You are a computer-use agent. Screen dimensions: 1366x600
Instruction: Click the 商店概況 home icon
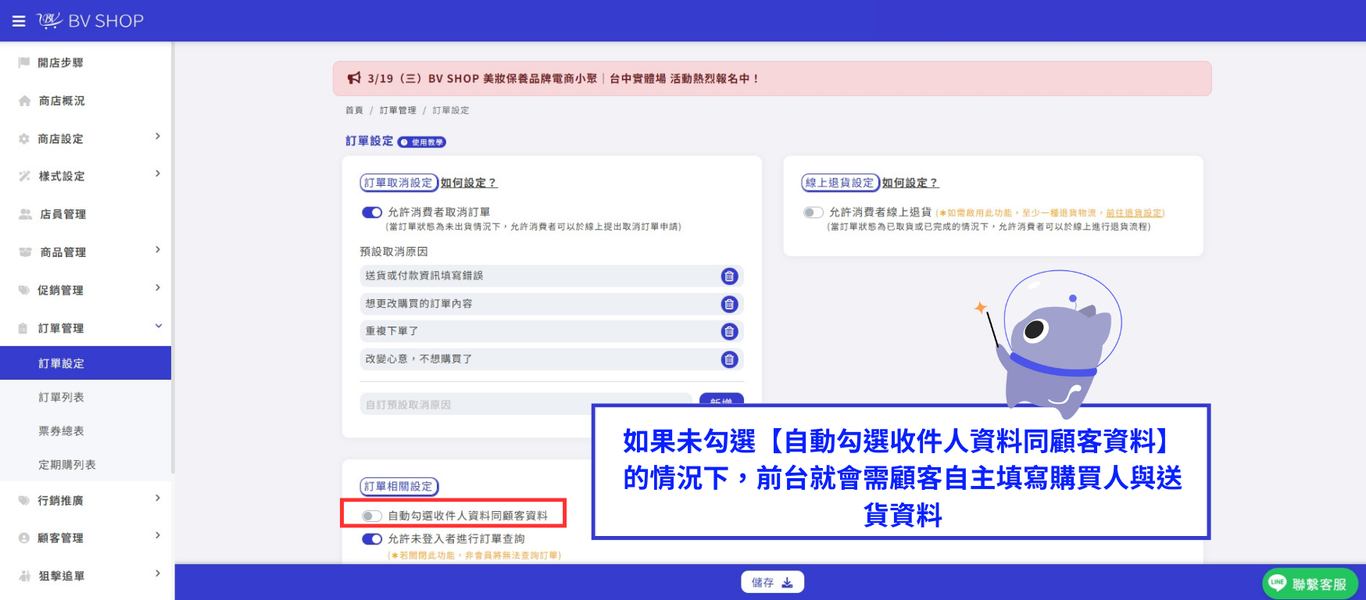pos(24,101)
